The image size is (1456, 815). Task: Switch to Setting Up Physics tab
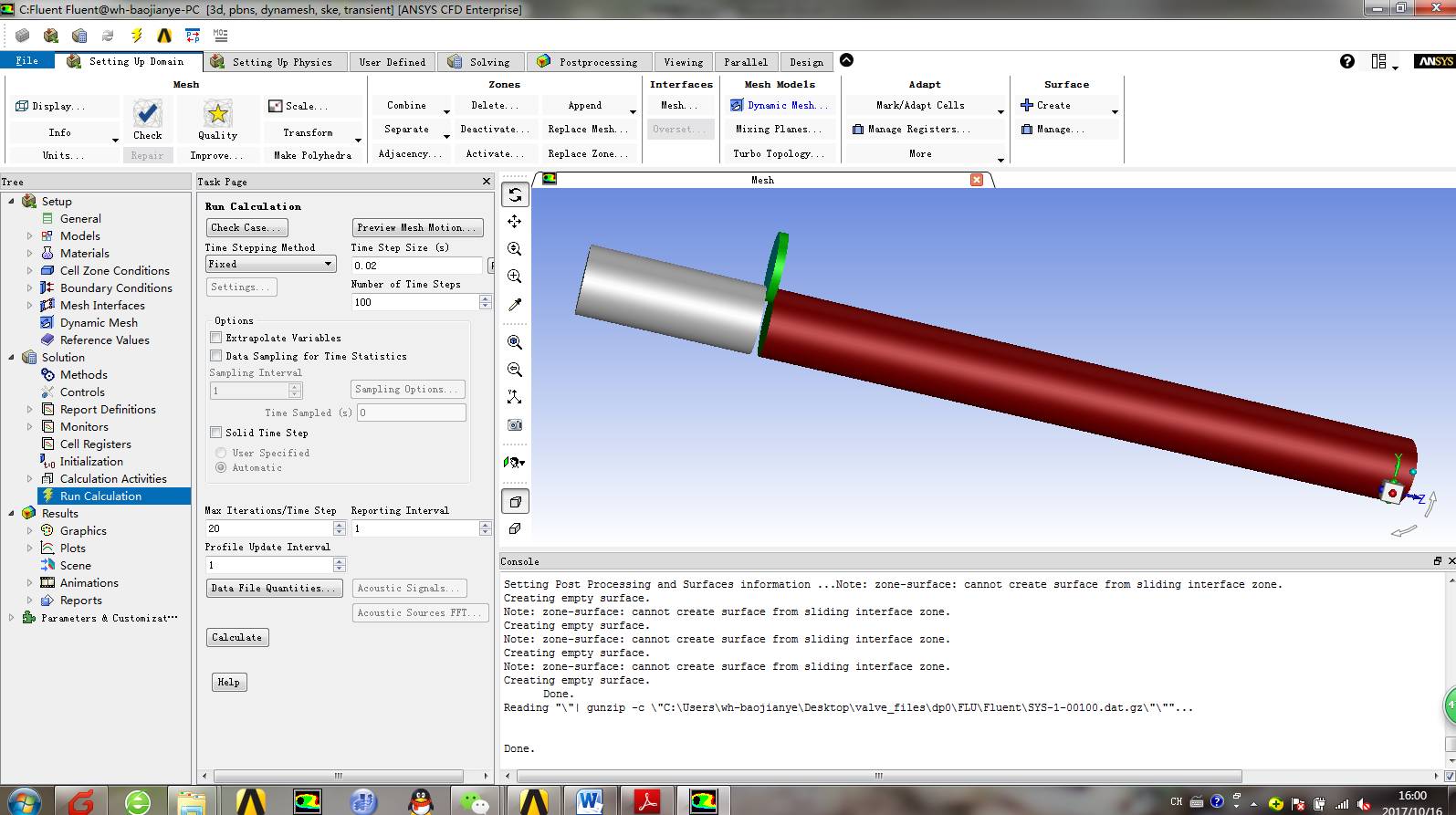[273, 62]
